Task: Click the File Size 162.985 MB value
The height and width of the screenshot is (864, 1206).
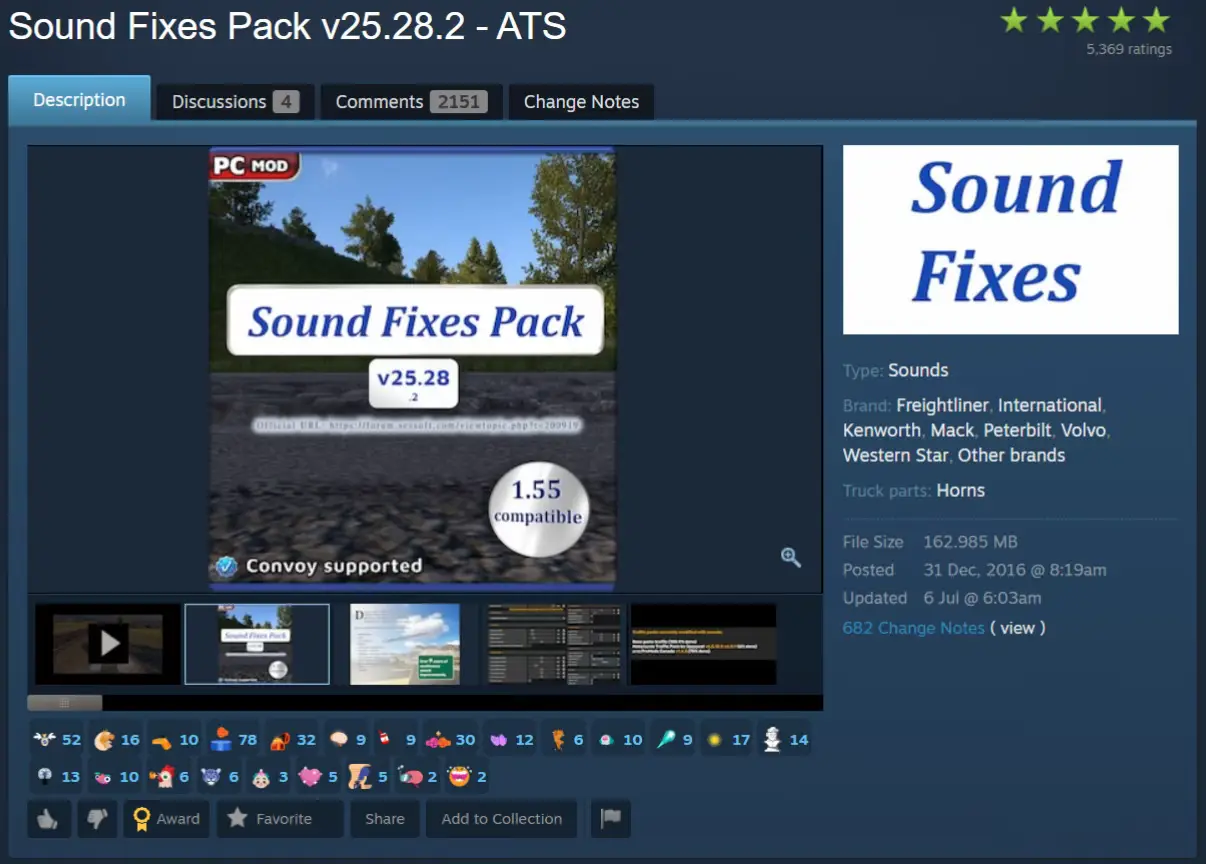Action: pos(970,542)
